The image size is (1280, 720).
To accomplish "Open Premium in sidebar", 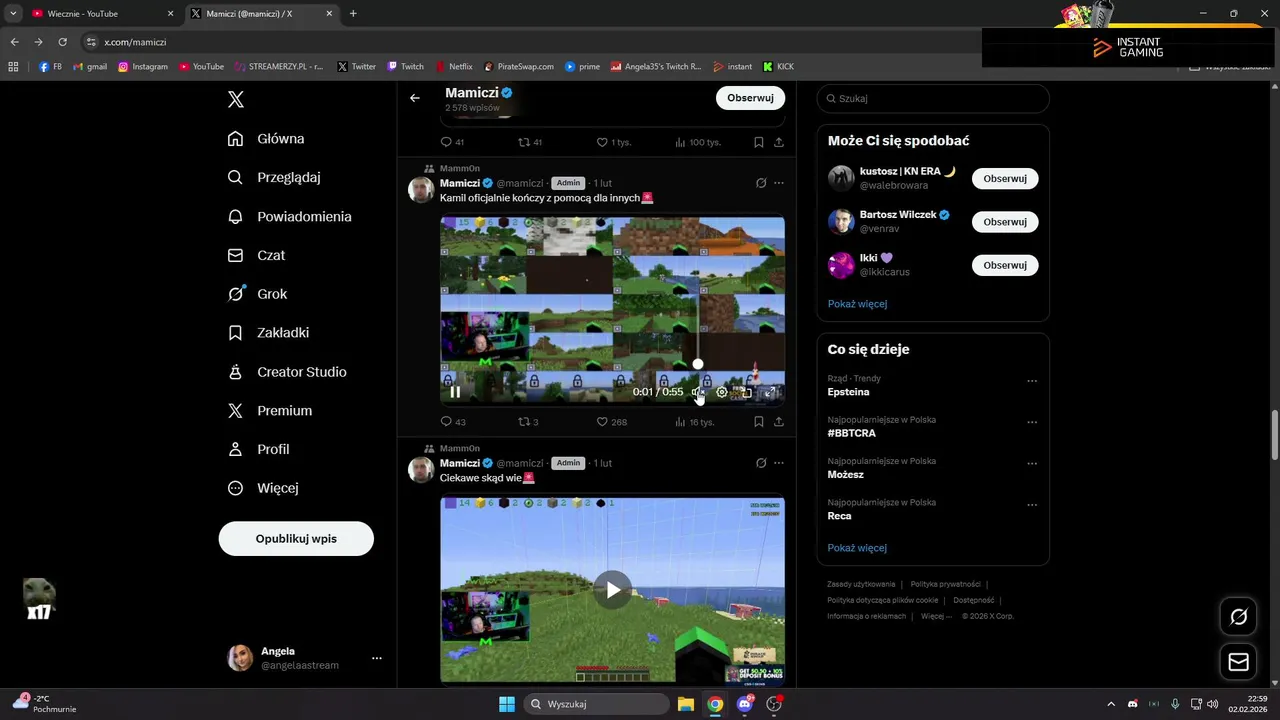I will point(270,410).
